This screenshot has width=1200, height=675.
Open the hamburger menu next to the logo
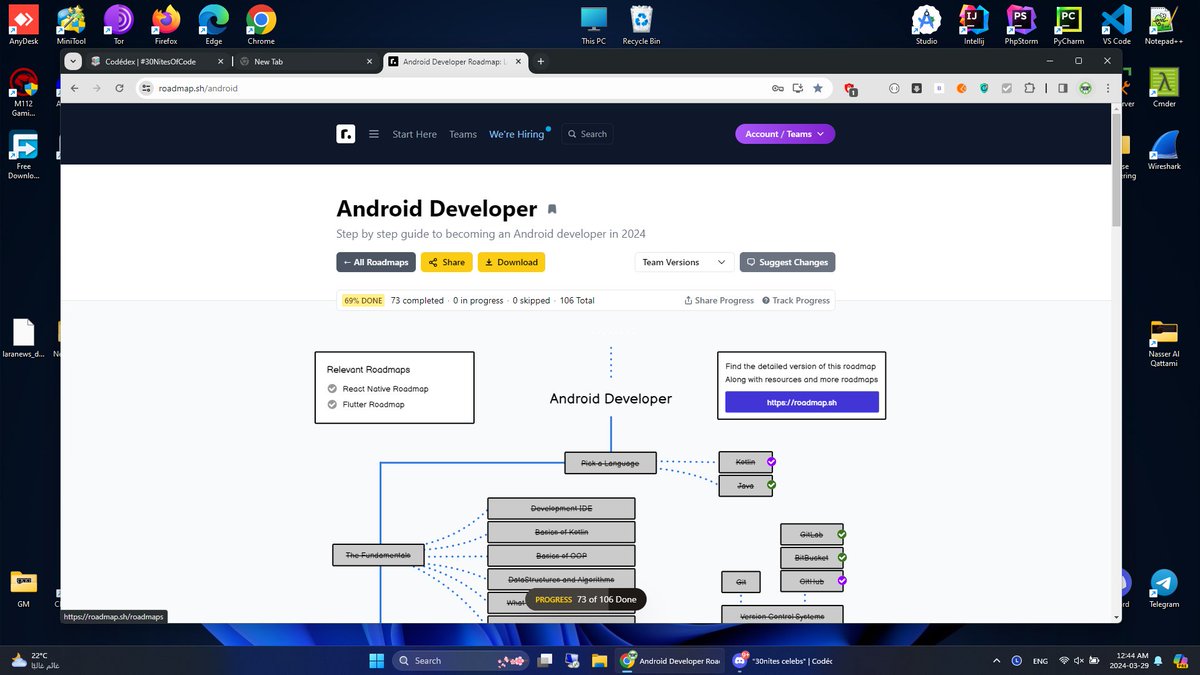(373, 133)
